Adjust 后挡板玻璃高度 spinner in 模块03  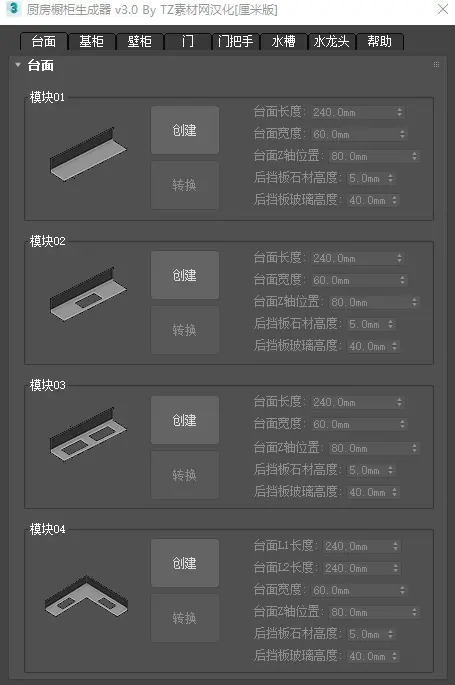coord(394,492)
